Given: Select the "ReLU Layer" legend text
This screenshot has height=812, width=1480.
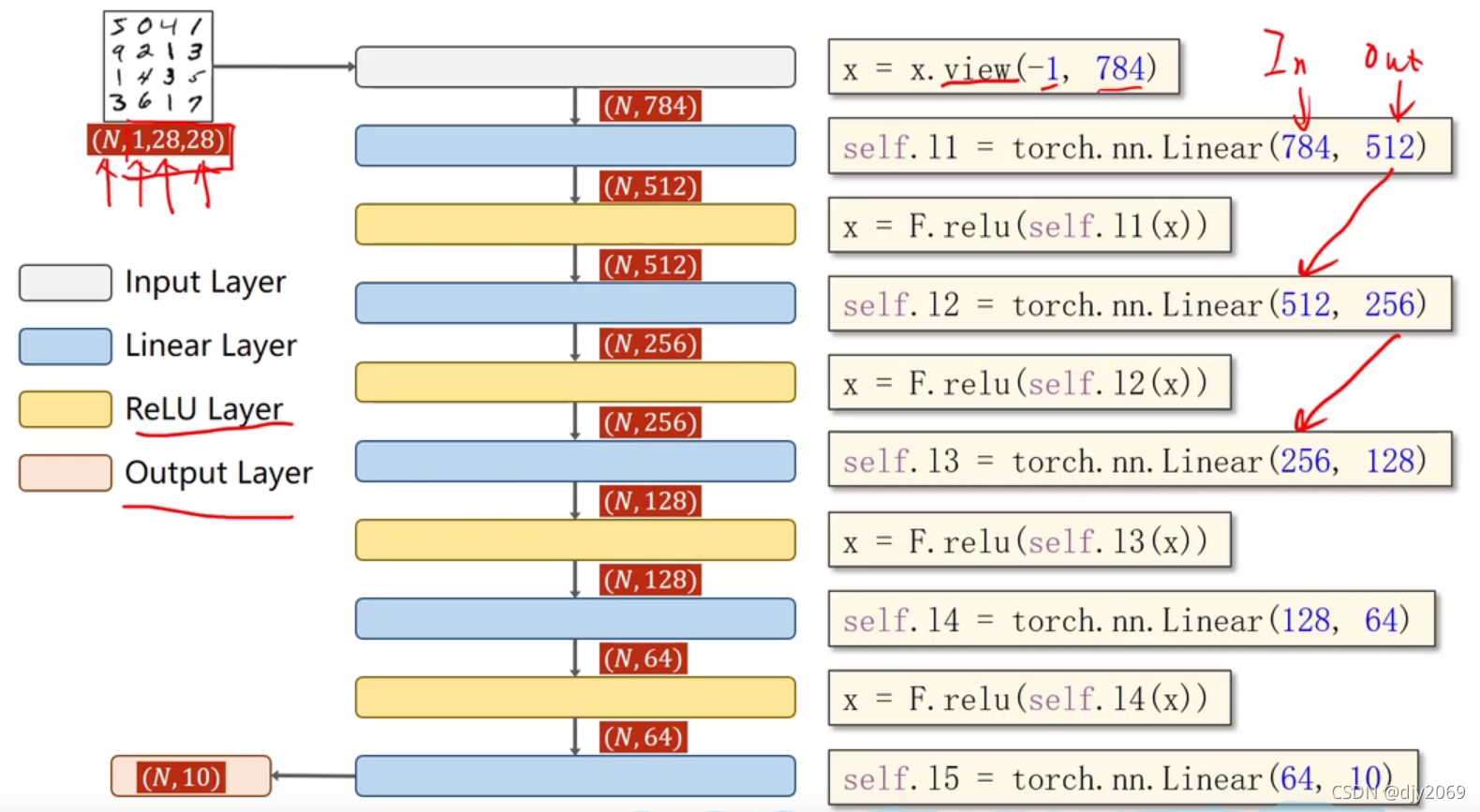Looking at the screenshot, I should click(204, 409).
